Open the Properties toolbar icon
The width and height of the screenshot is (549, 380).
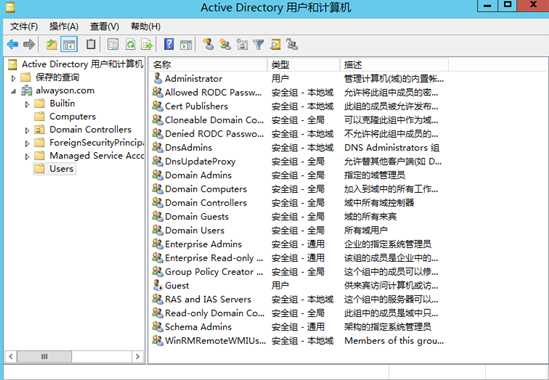pyautogui.click(x=113, y=44)
